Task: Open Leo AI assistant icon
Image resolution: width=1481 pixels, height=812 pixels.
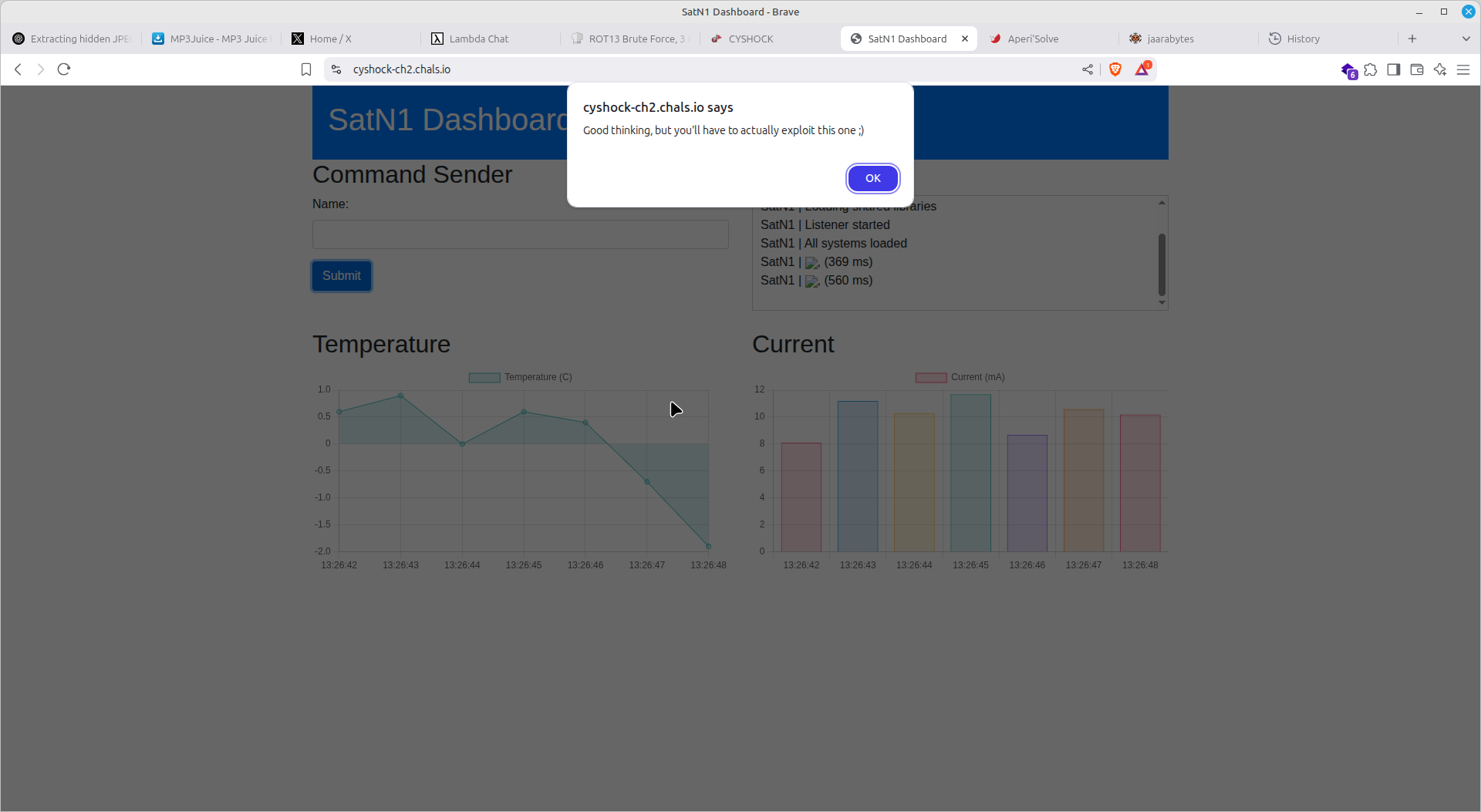Action: coord(1440,69)
